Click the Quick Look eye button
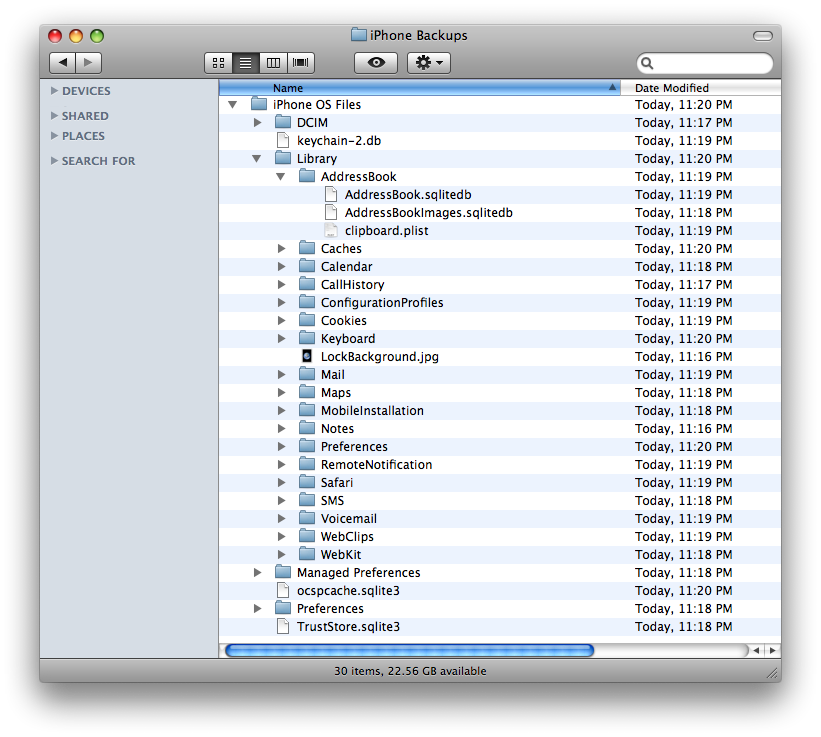This screenshot has width=821, height=737. (x=376, y=63)
